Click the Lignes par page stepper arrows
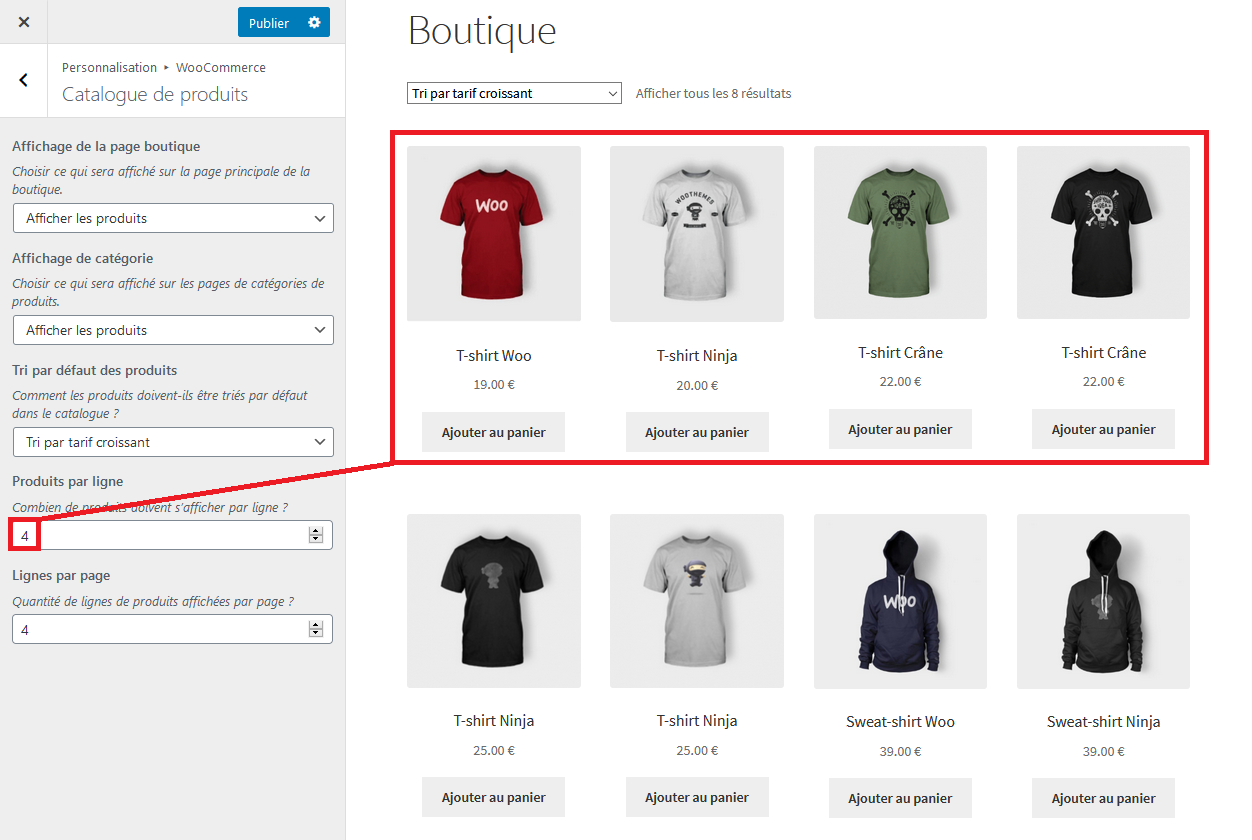Viewport: 1252px width, 840px height. pos(316,629)
